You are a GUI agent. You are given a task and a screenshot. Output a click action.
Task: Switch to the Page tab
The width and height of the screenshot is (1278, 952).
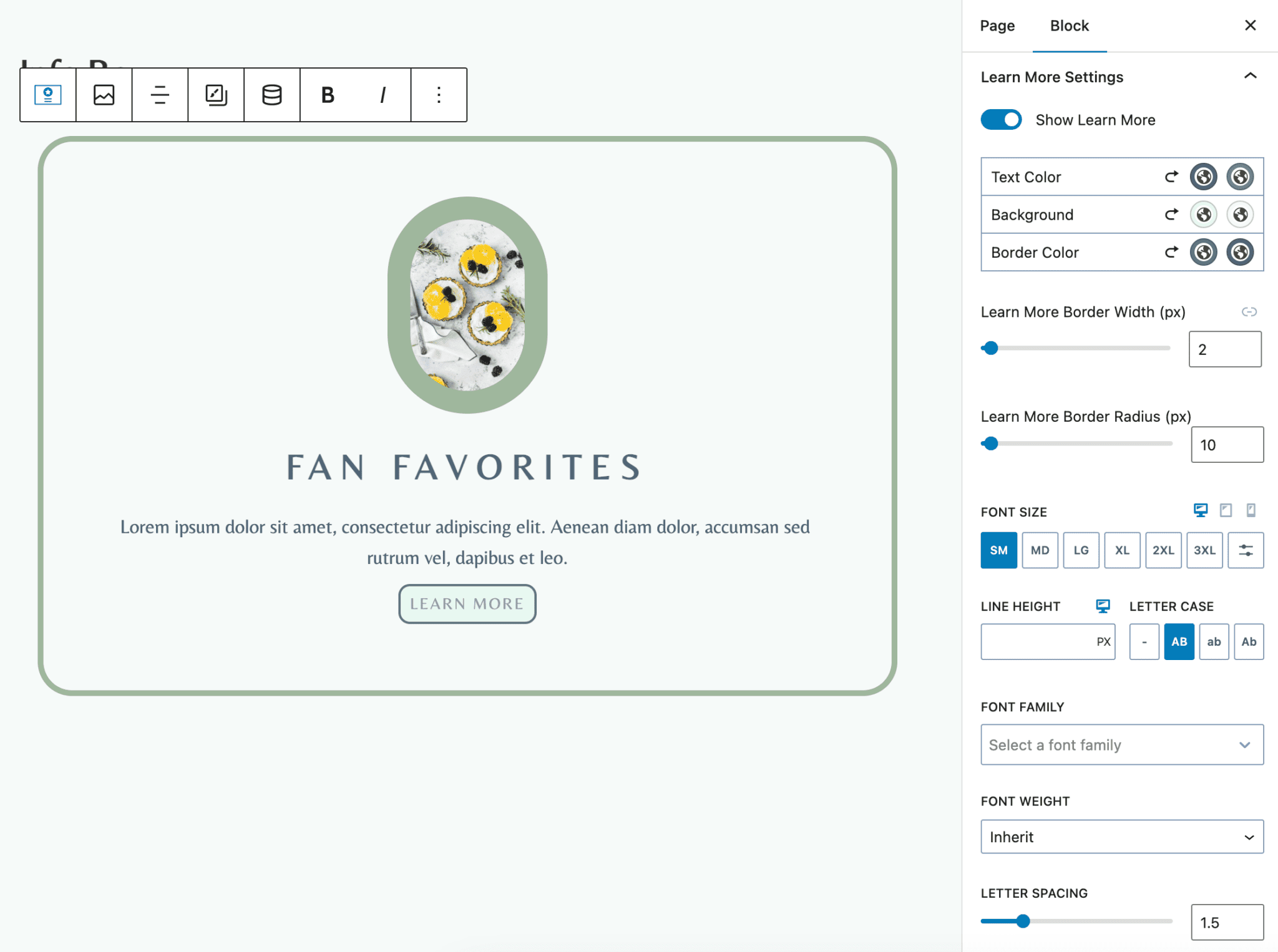point(997,26)
